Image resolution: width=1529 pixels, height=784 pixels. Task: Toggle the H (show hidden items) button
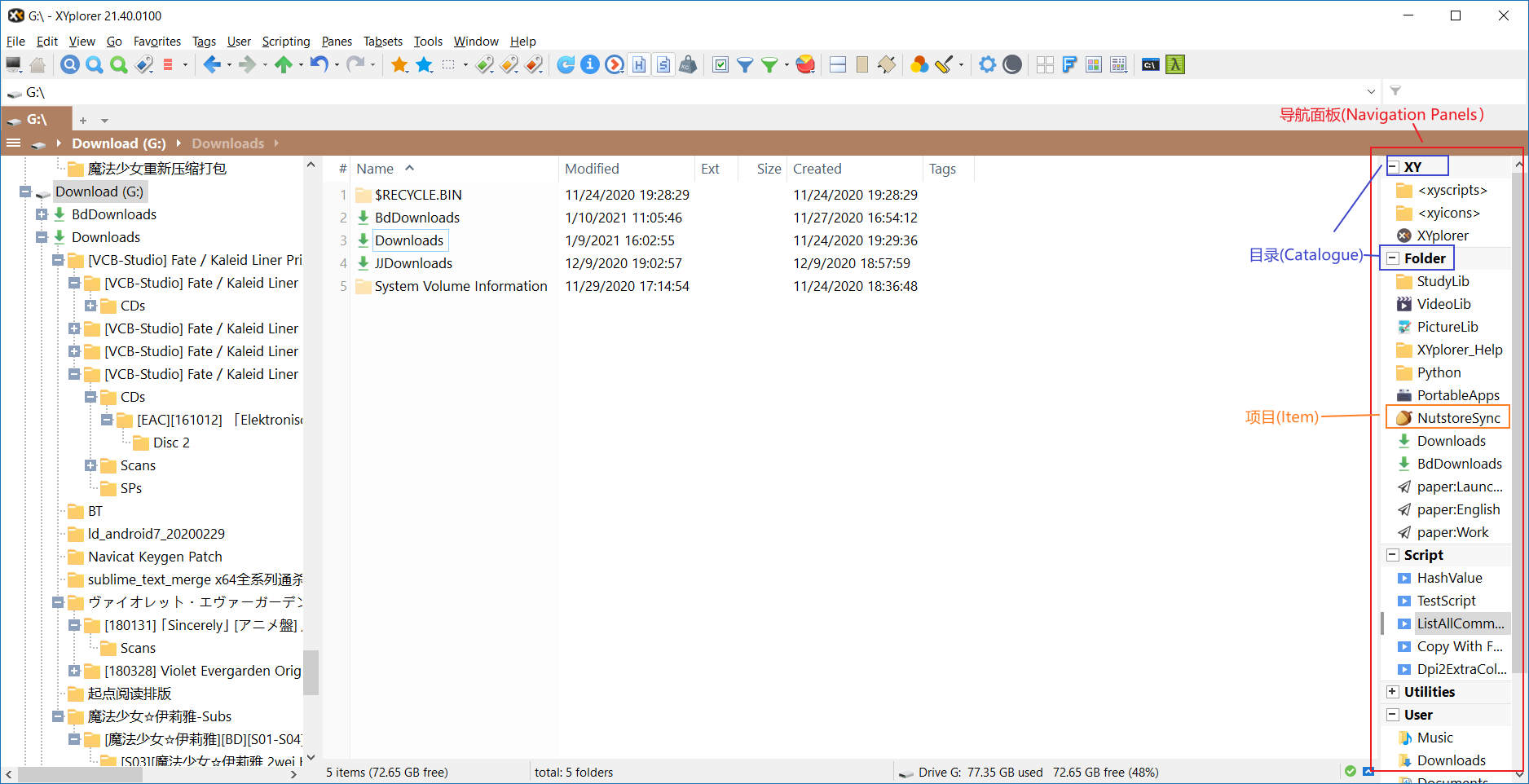tap(639, 64)
